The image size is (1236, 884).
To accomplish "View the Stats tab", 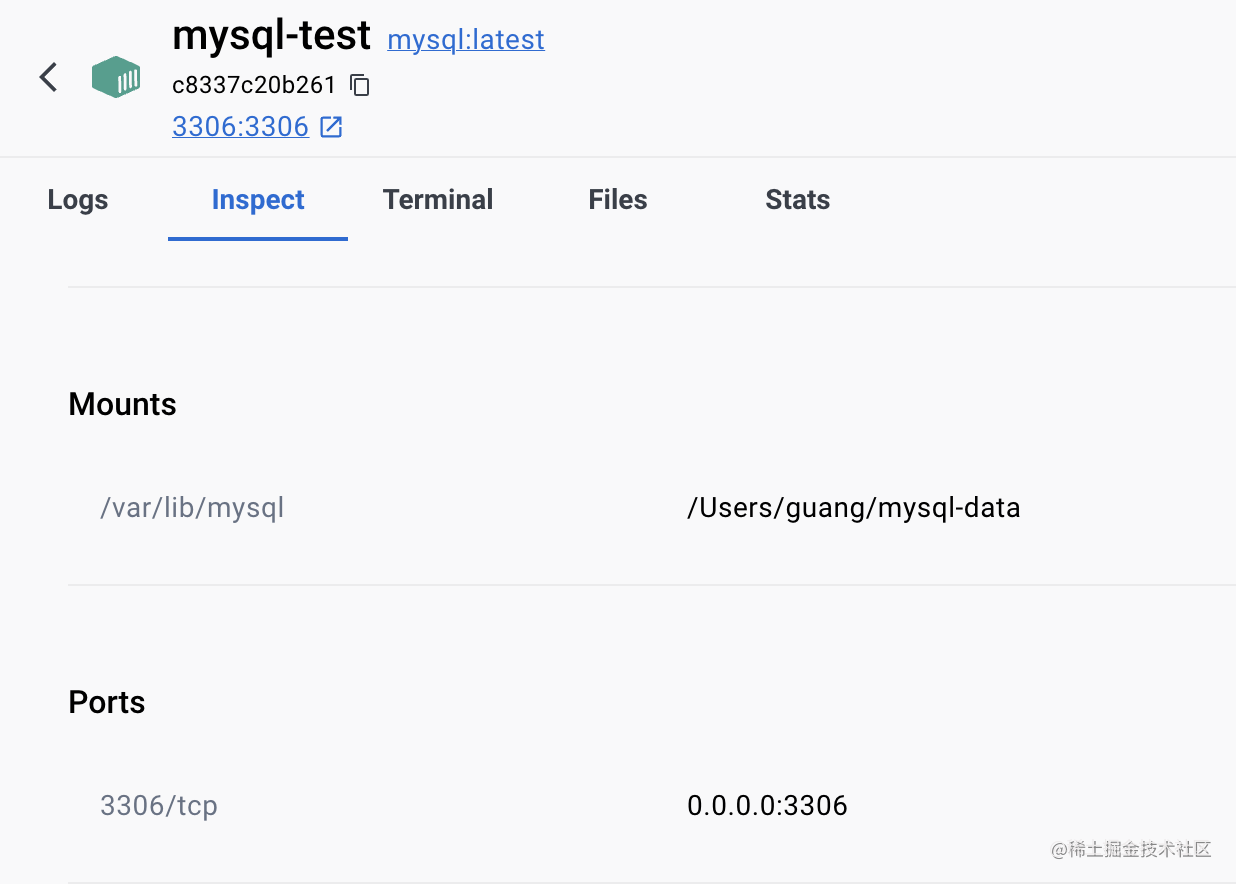I will (x=798, y=200).
